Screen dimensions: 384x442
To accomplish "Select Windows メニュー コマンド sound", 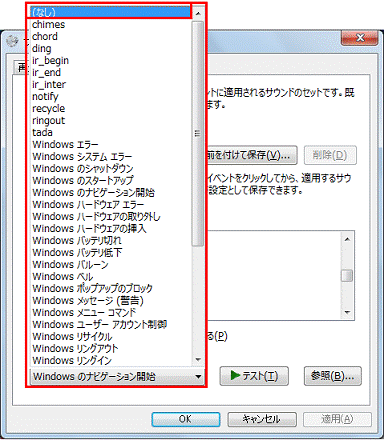I will (111, 312).
